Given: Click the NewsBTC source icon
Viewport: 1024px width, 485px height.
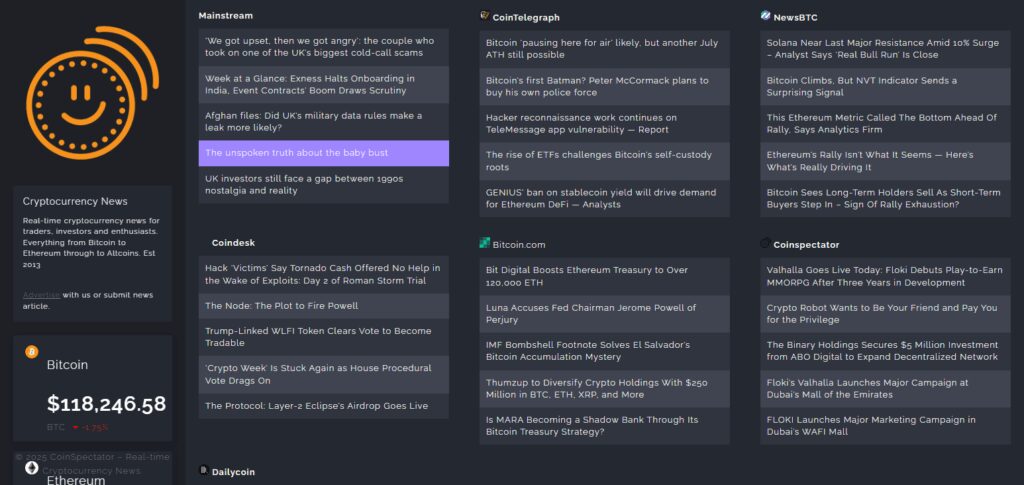Looking at the screenshot, I should tap(765, 16).
